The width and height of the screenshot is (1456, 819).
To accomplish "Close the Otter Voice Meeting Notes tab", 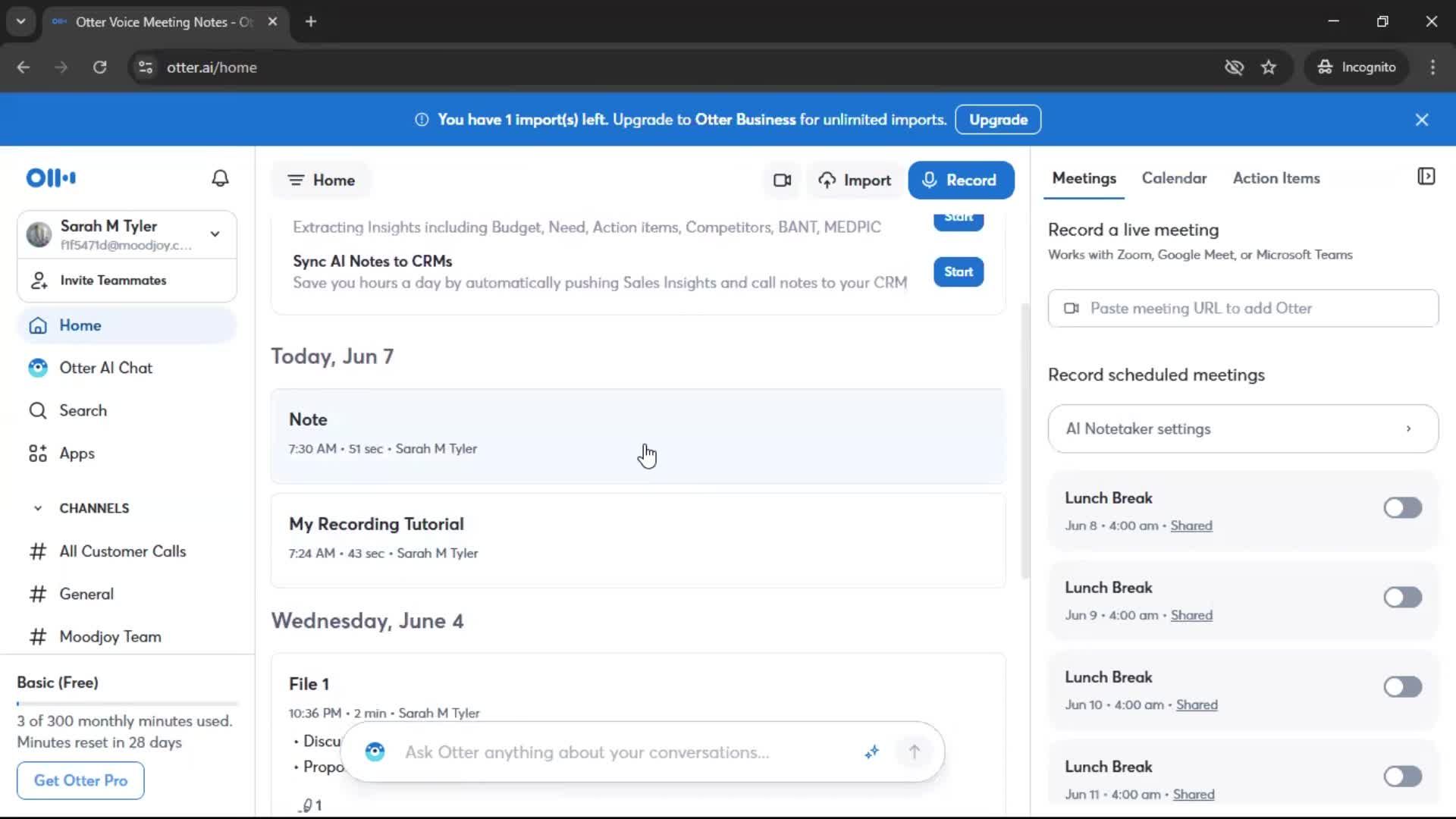I will [x=272, y=22].
